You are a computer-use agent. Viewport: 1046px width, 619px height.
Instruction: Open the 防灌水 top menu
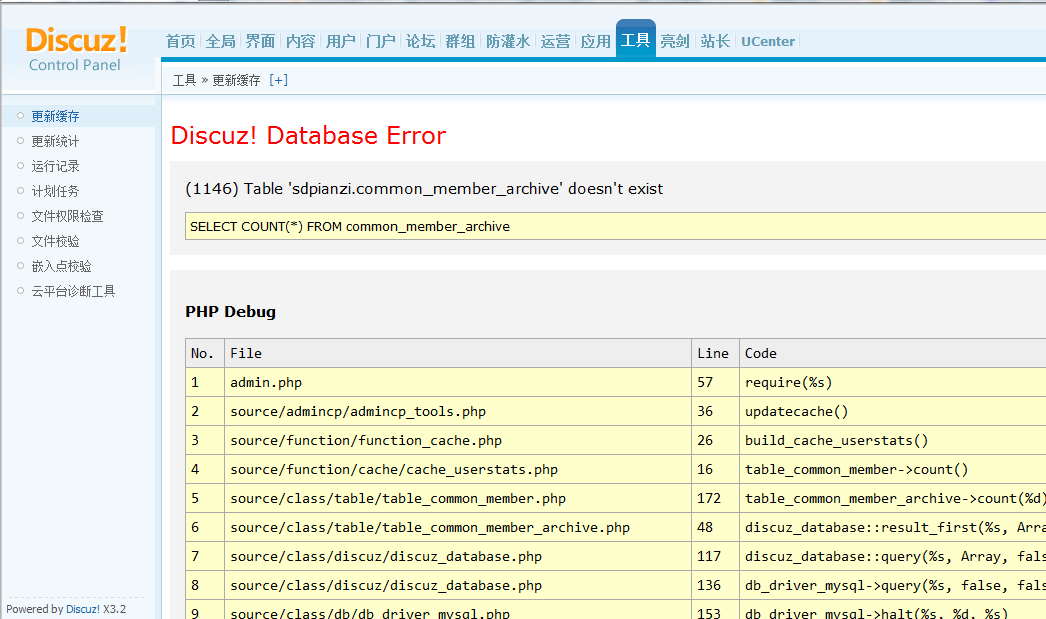pos(508,41)
